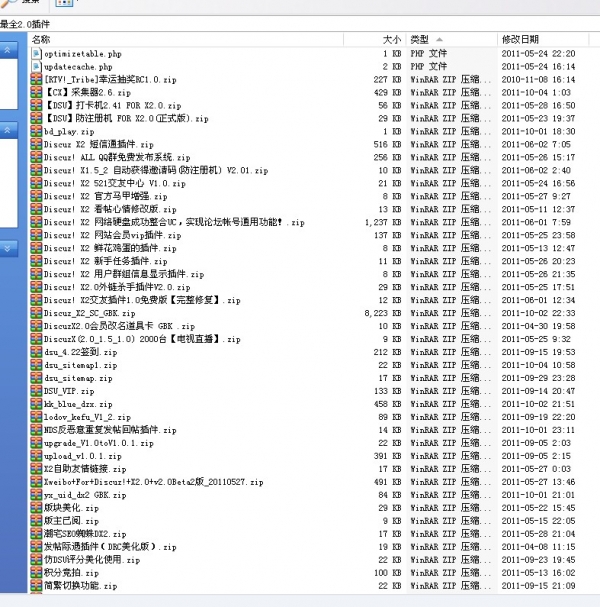This screenshot has height=607, width=600.
Task: Expand the collapsed sidebar panel with down chevron
Action: coord(8,249)
